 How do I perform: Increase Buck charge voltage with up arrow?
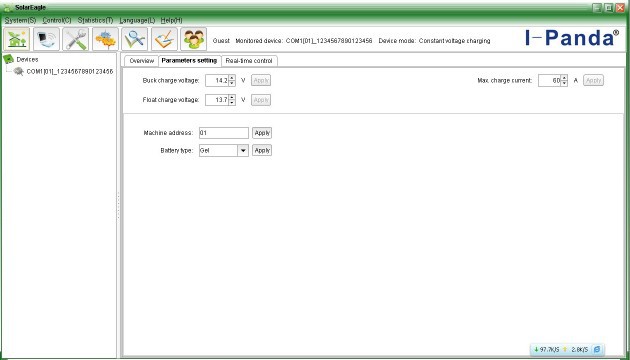coord(232,78)
